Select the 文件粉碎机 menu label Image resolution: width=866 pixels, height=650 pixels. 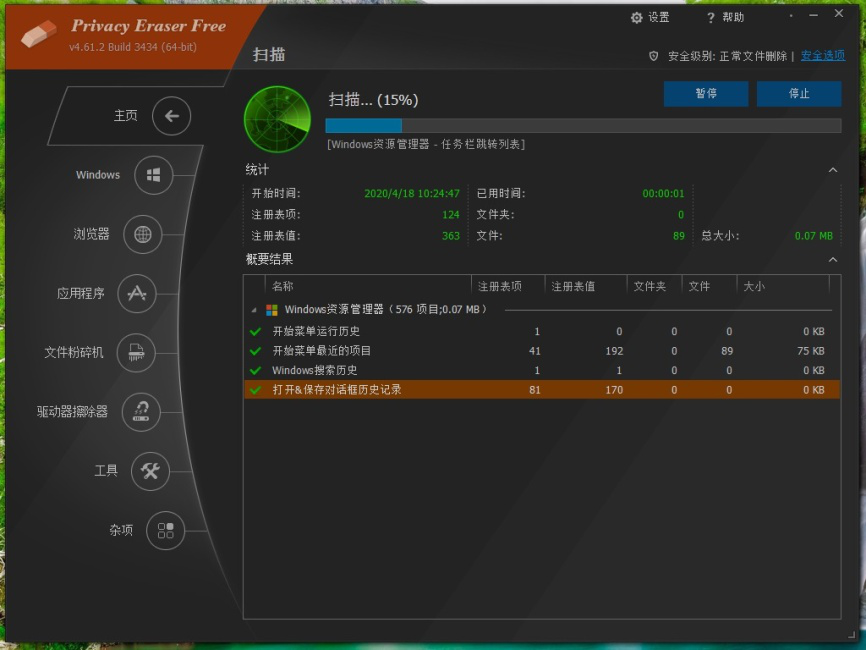74,352
